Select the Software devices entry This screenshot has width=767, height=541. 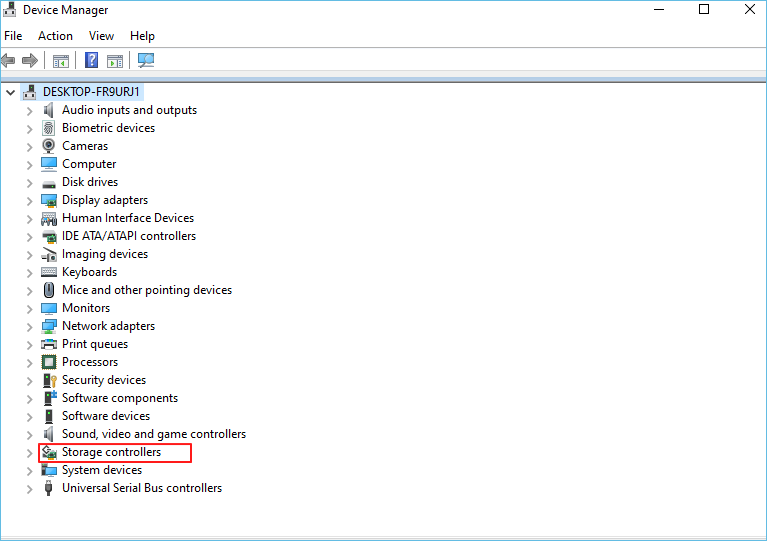[106, 416]
